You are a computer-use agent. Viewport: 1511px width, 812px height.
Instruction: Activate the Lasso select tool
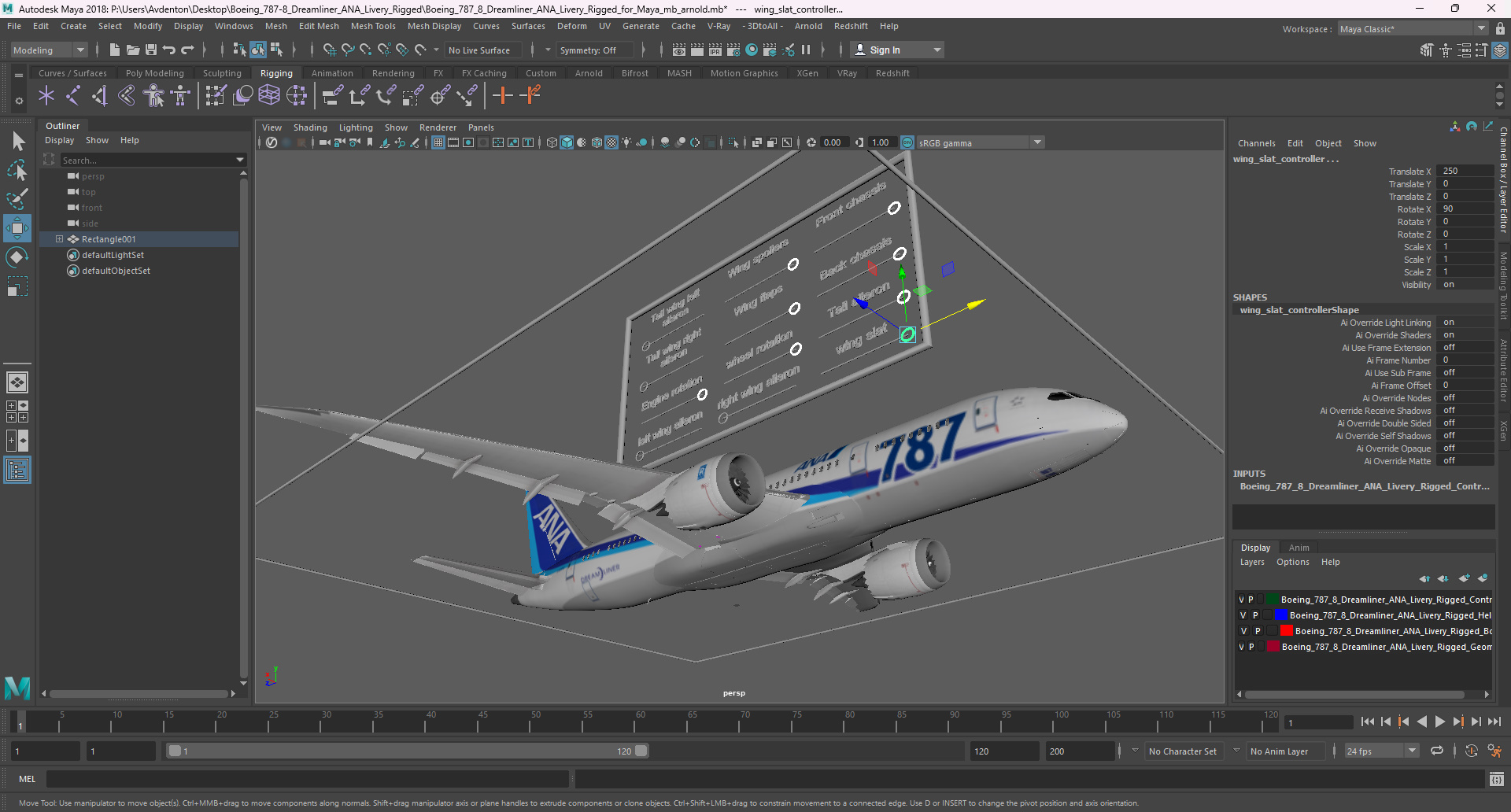tap(17, 170)
